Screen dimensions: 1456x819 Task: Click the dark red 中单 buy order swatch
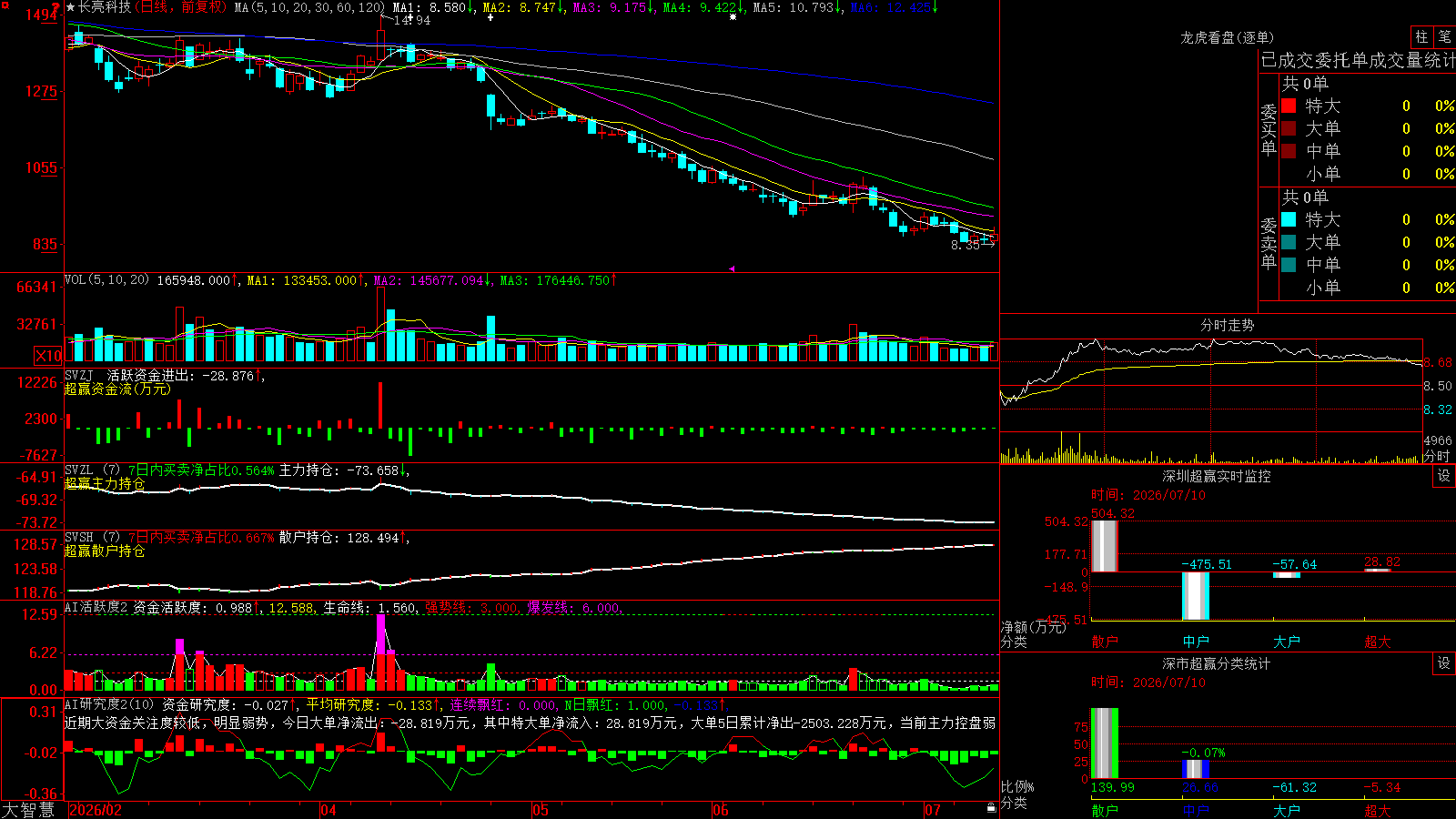1289,151
